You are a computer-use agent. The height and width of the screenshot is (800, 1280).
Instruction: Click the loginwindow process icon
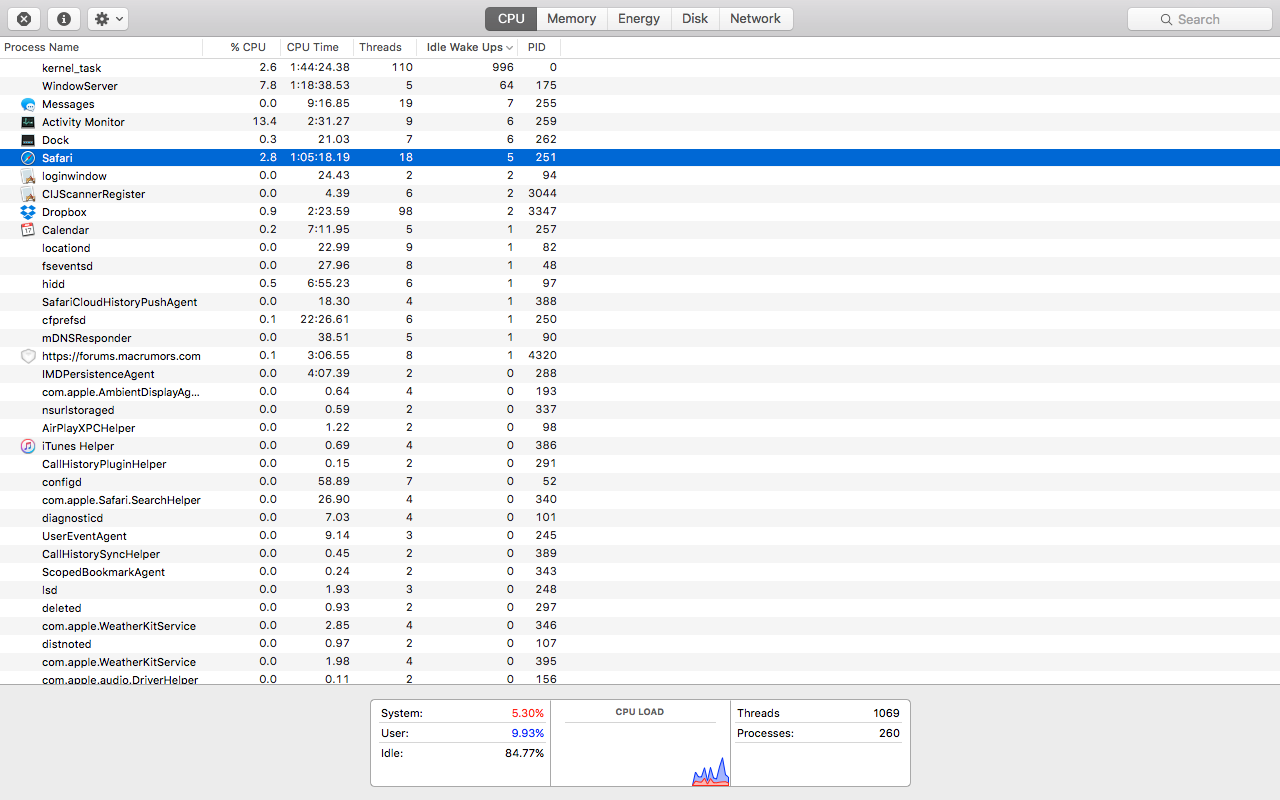[x=28, y=176]
